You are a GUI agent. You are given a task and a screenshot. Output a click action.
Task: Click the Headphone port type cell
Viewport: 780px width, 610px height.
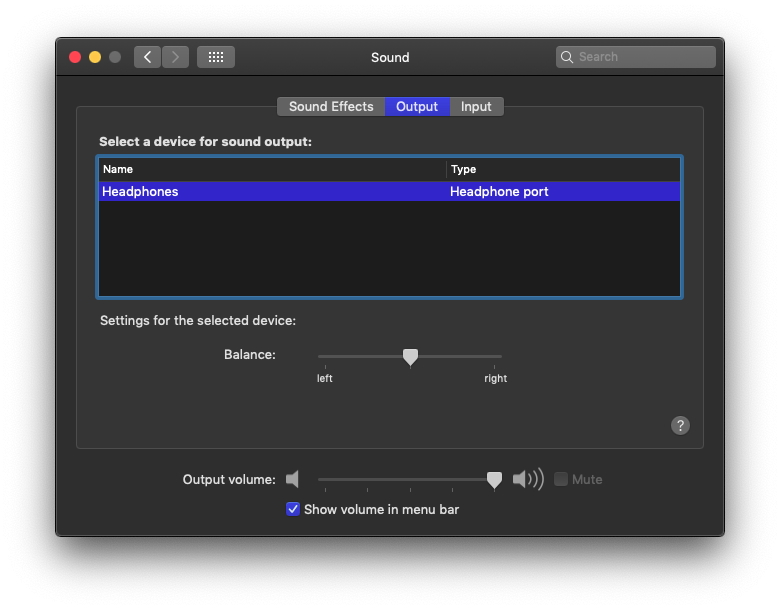(x=499, y=192)
